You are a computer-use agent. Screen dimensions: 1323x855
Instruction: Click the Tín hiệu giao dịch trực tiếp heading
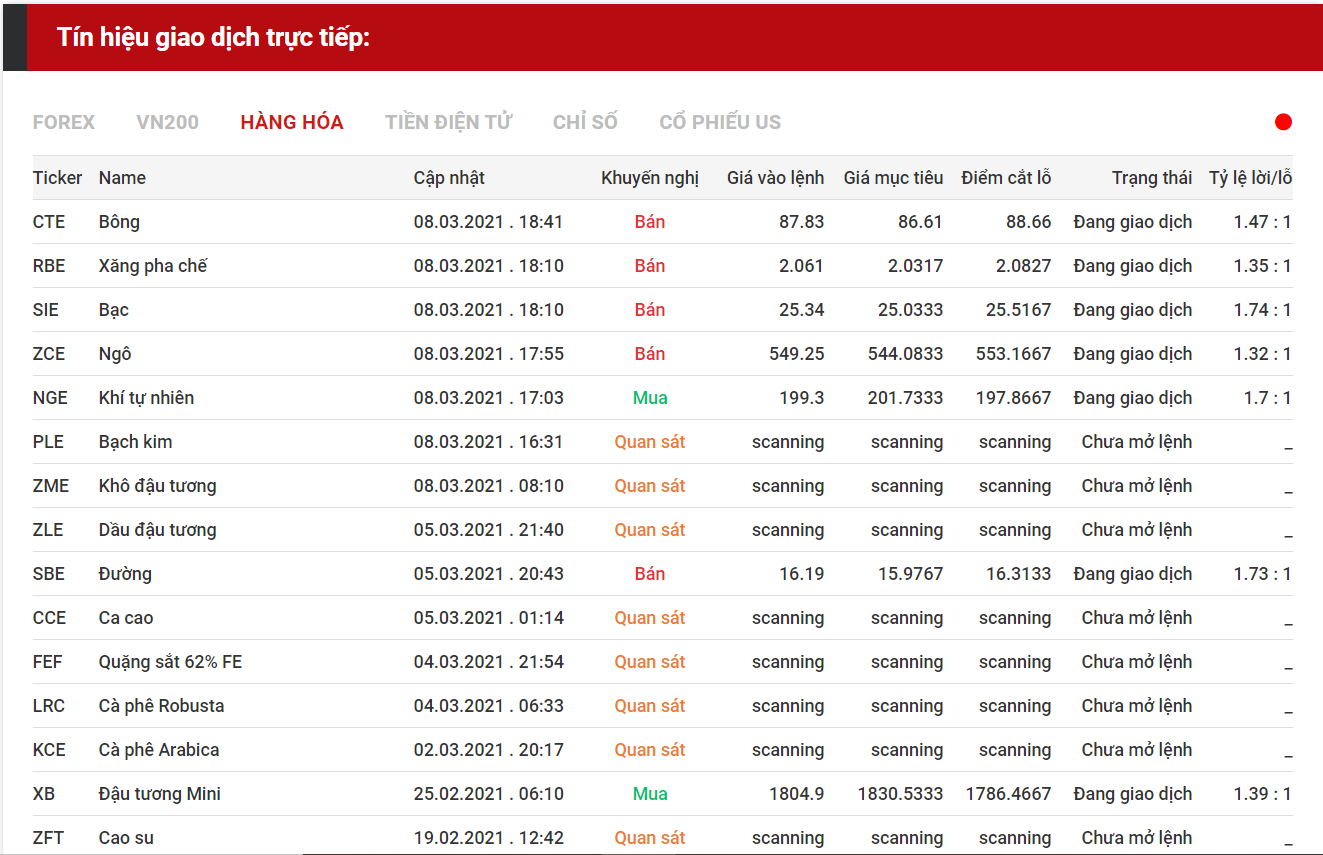[x=213, y=38]
